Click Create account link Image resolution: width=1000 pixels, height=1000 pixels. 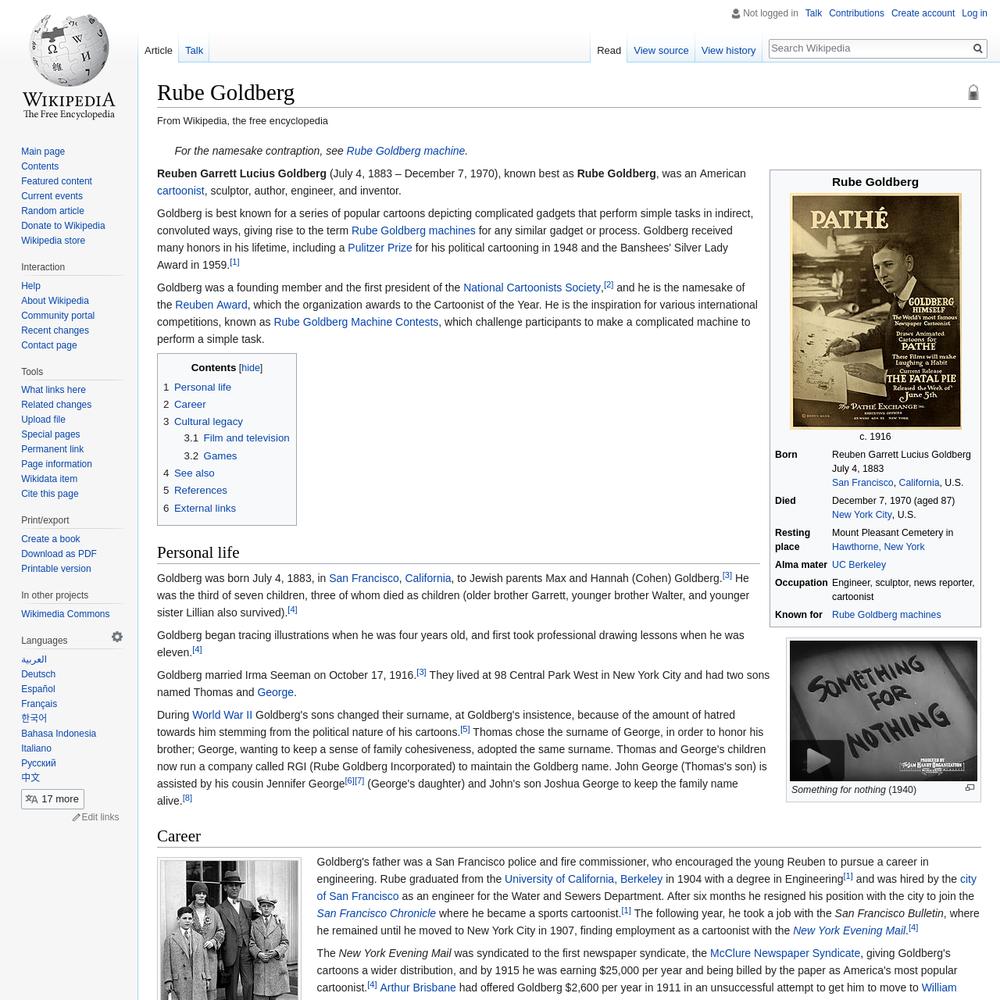(923, 13)
